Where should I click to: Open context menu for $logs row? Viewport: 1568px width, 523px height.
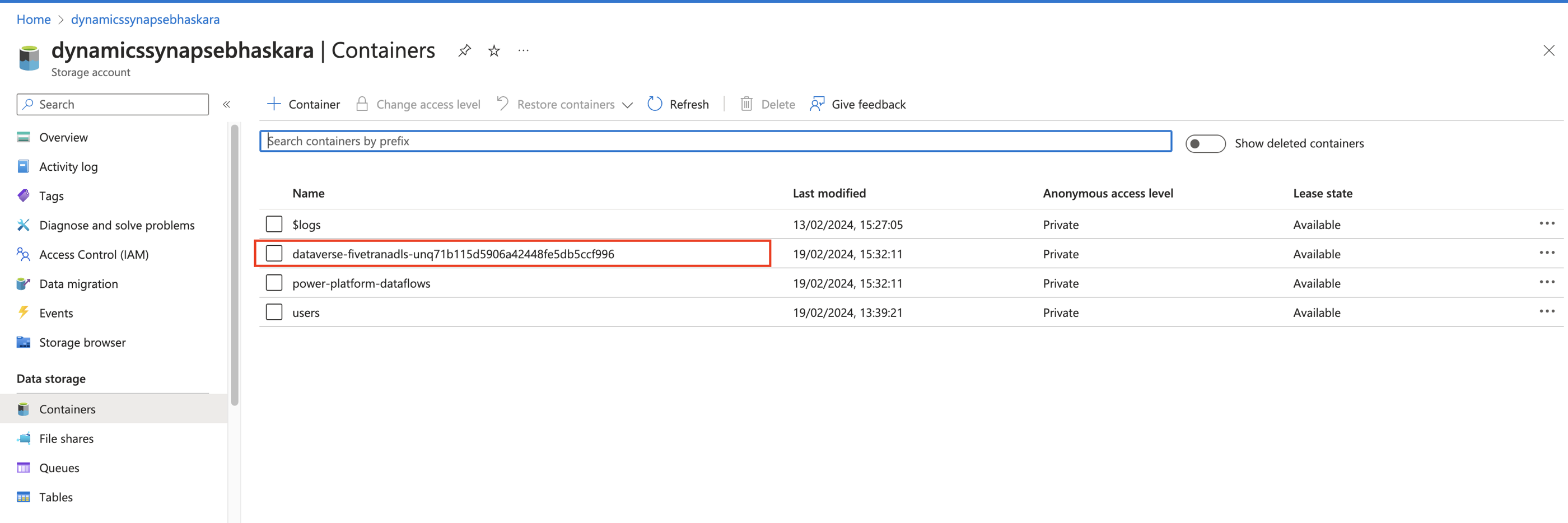(1547, 223)
